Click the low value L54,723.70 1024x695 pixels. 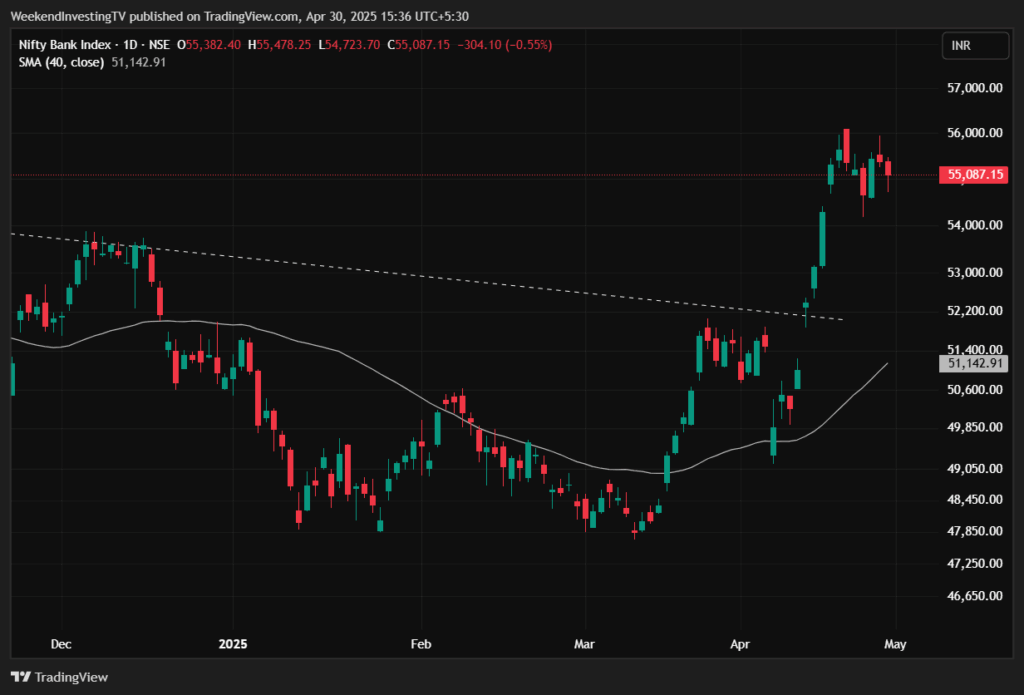(x=349, y=45)
